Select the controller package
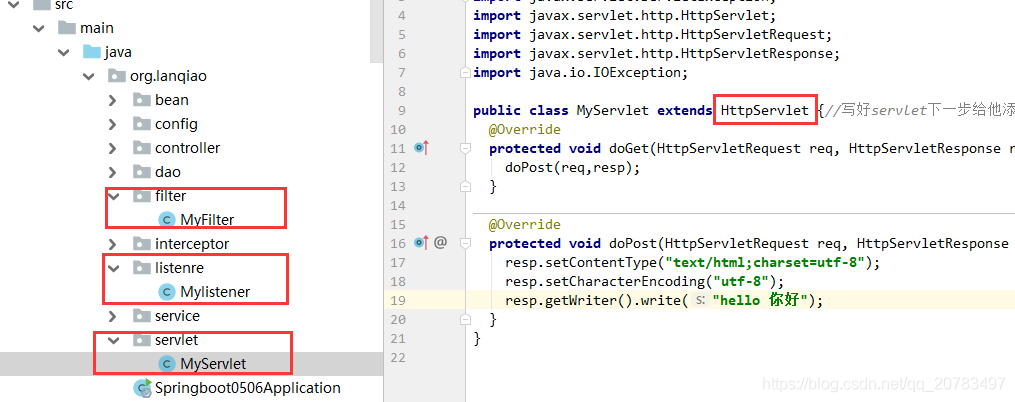The height and width of the screenshot is (402, 1015). click(188, 148)
